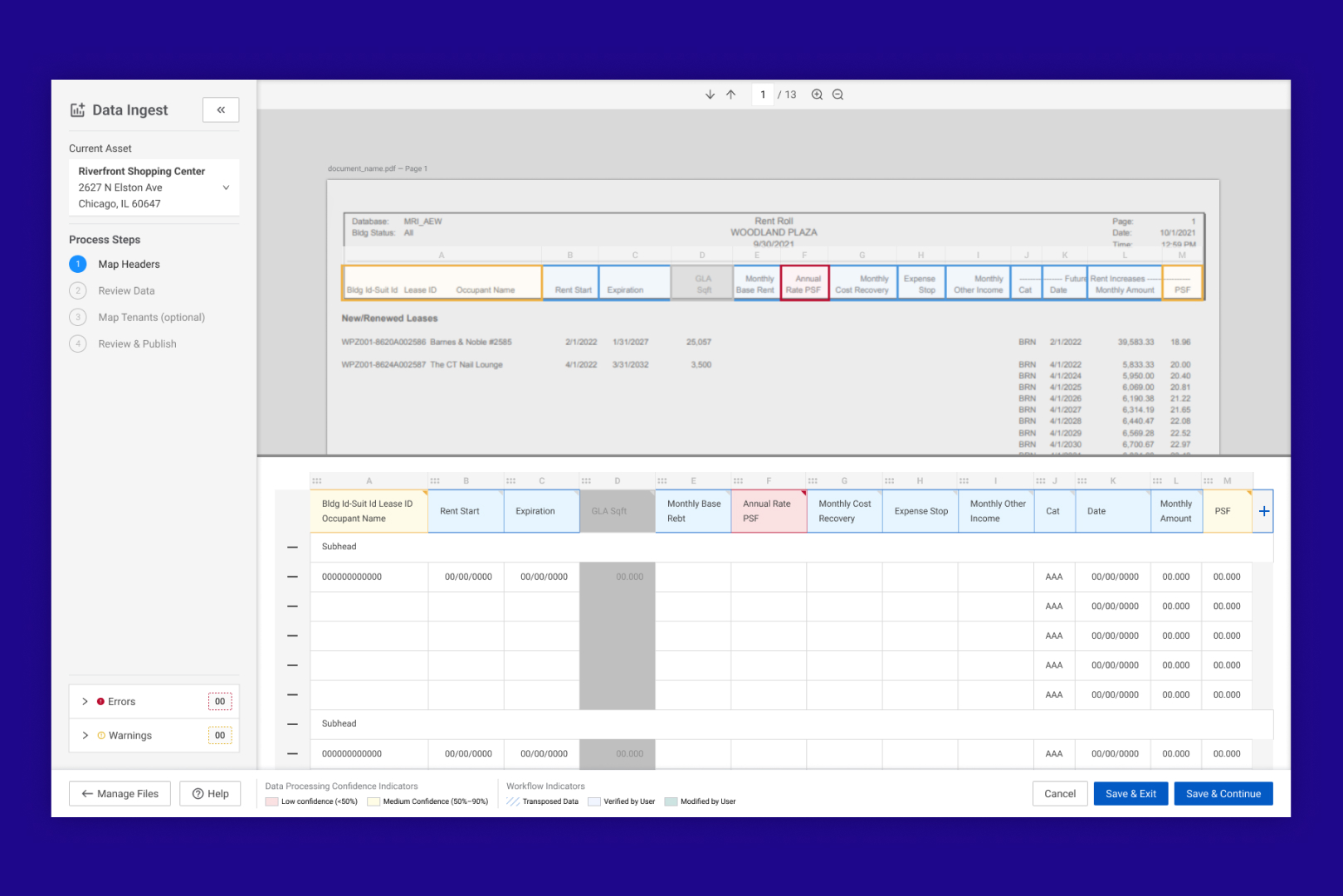Click the Save & Continue button

[1223, 794]
